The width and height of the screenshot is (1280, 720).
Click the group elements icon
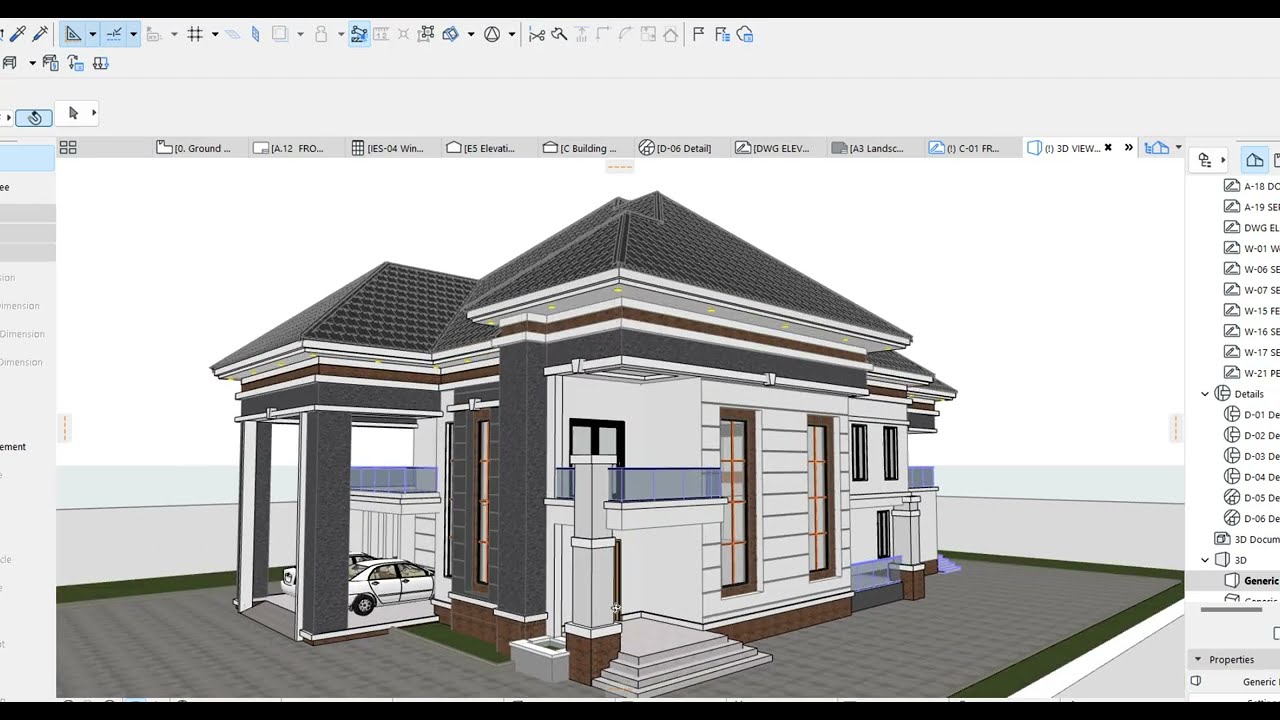pos(427,34)
